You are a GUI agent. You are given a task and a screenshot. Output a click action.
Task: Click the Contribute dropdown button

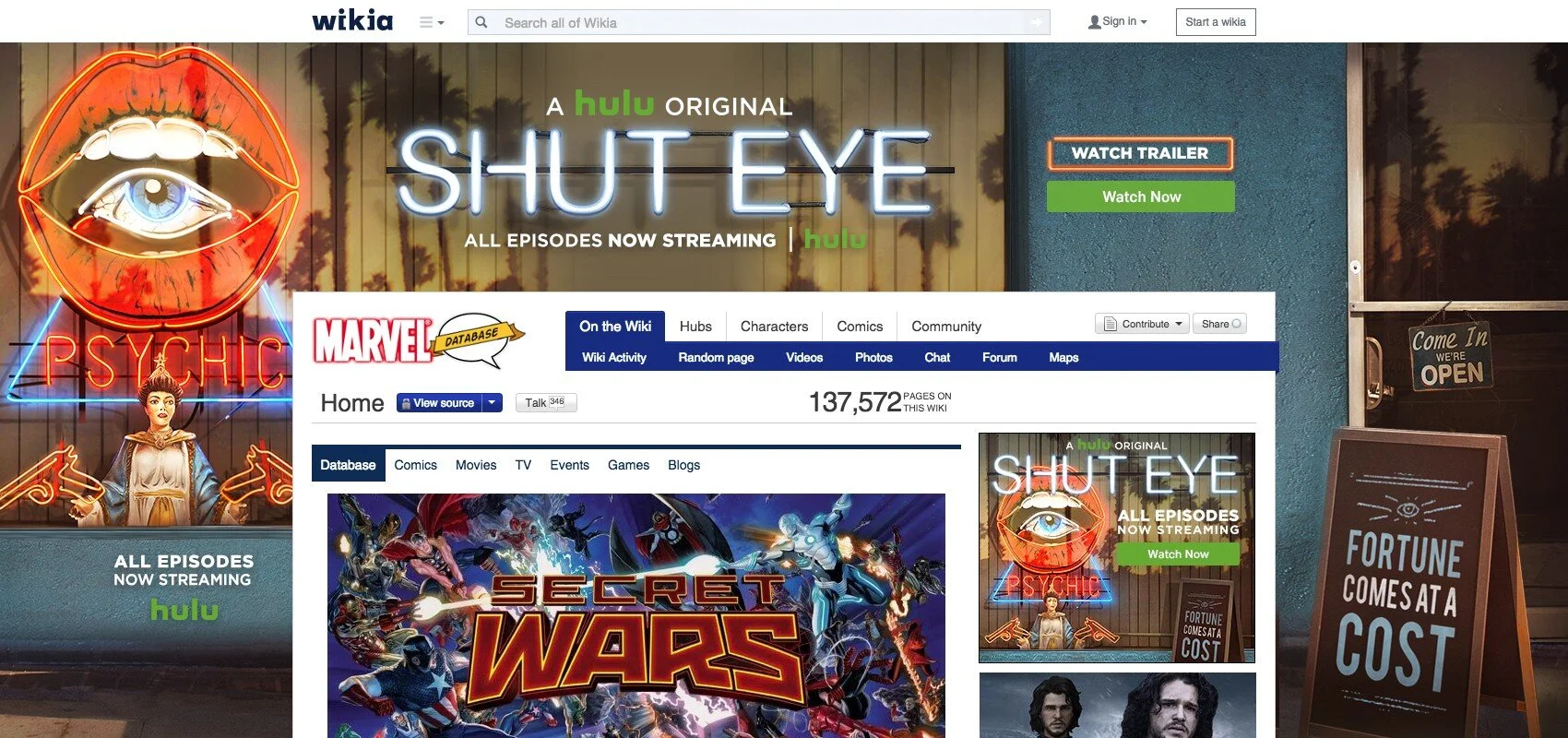pyautogui.click(x=1142, y=324)
